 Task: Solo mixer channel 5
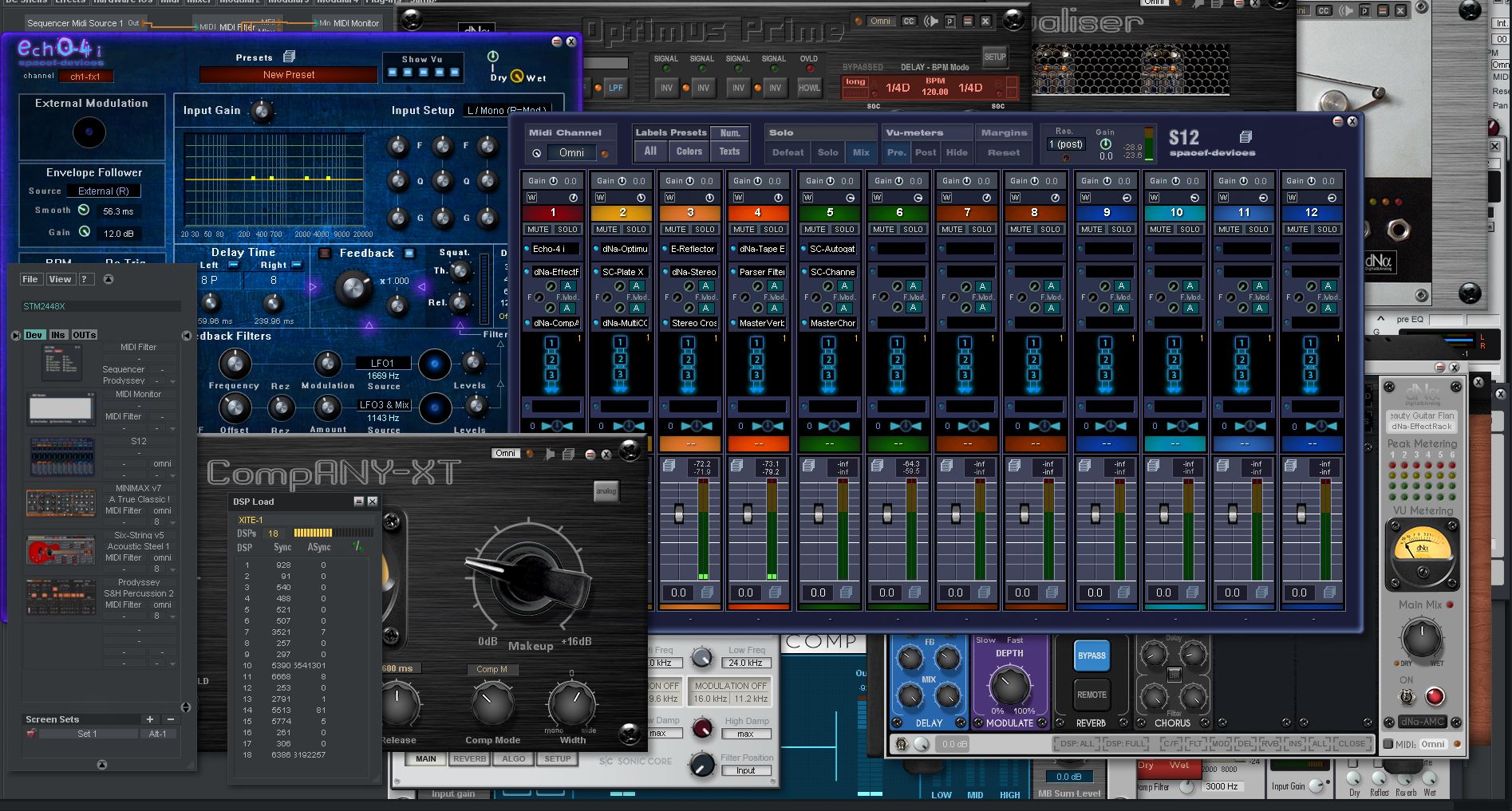[x=845, y=230]
